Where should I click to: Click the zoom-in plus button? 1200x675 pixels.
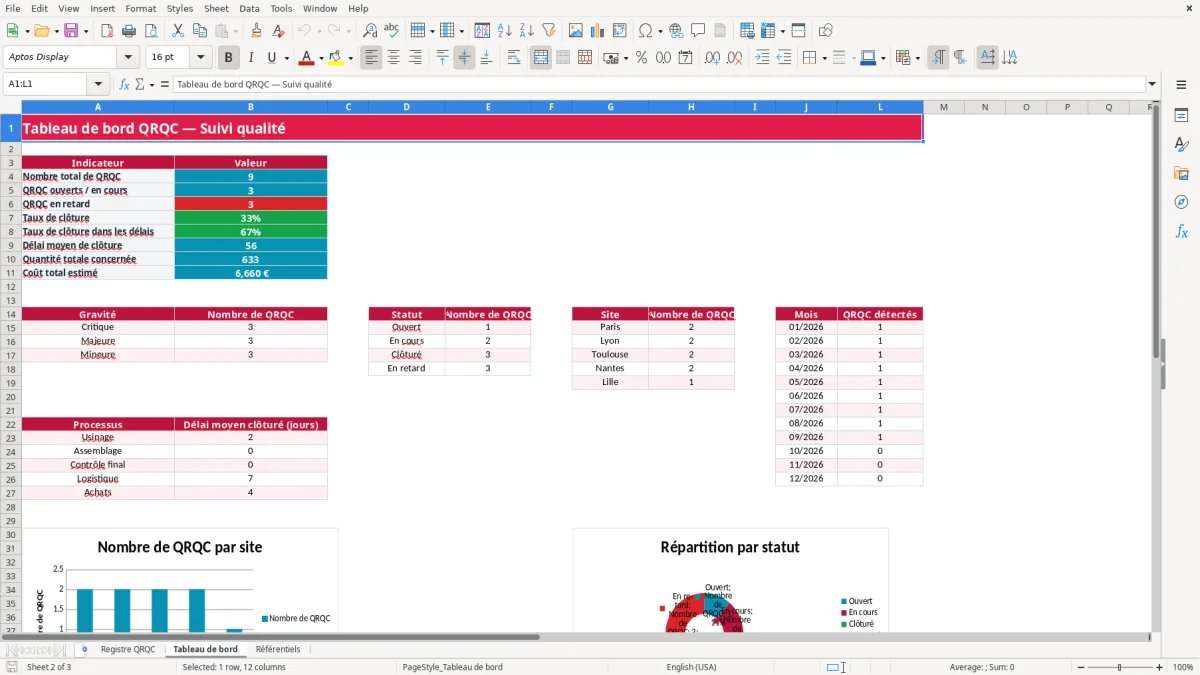click(1160, 667)
